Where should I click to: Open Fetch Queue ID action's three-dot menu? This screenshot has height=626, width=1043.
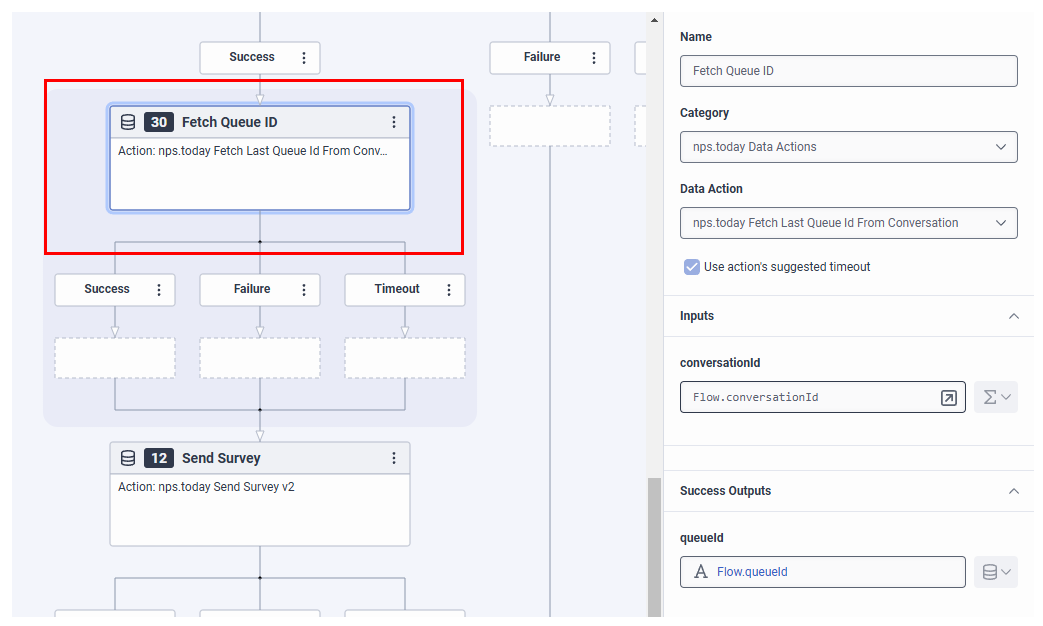[x=394, y=122]
